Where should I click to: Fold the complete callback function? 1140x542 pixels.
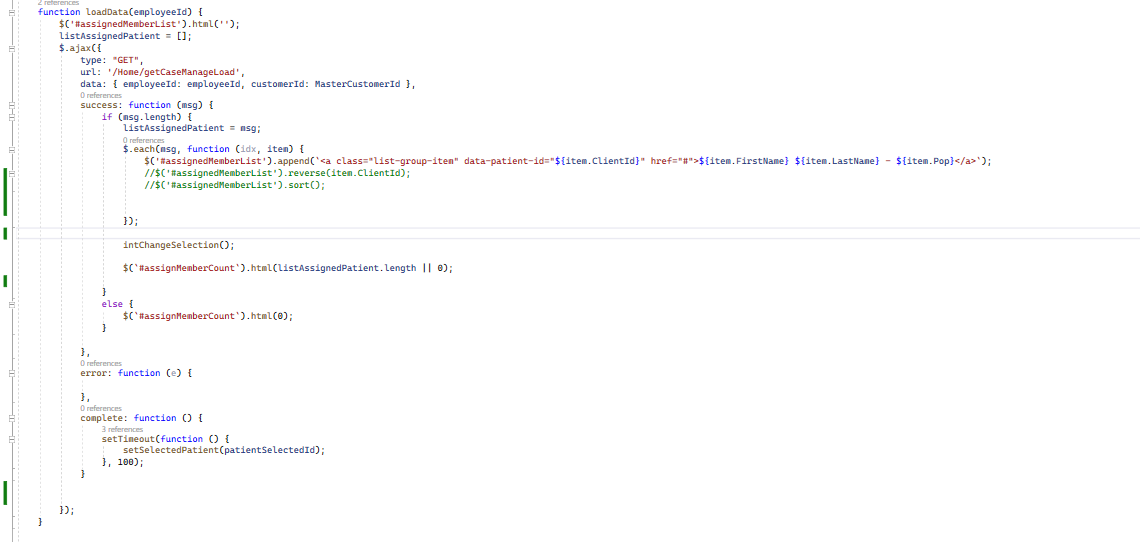pos(11,418)
